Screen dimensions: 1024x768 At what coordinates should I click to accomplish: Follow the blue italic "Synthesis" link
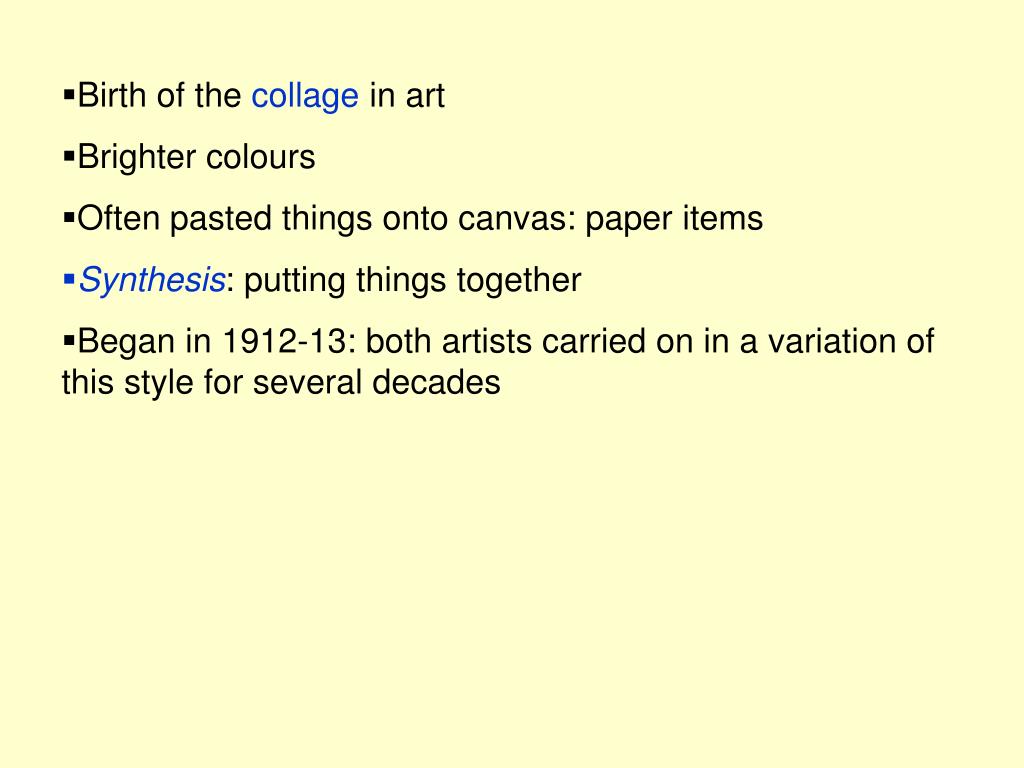pos(152,281)
